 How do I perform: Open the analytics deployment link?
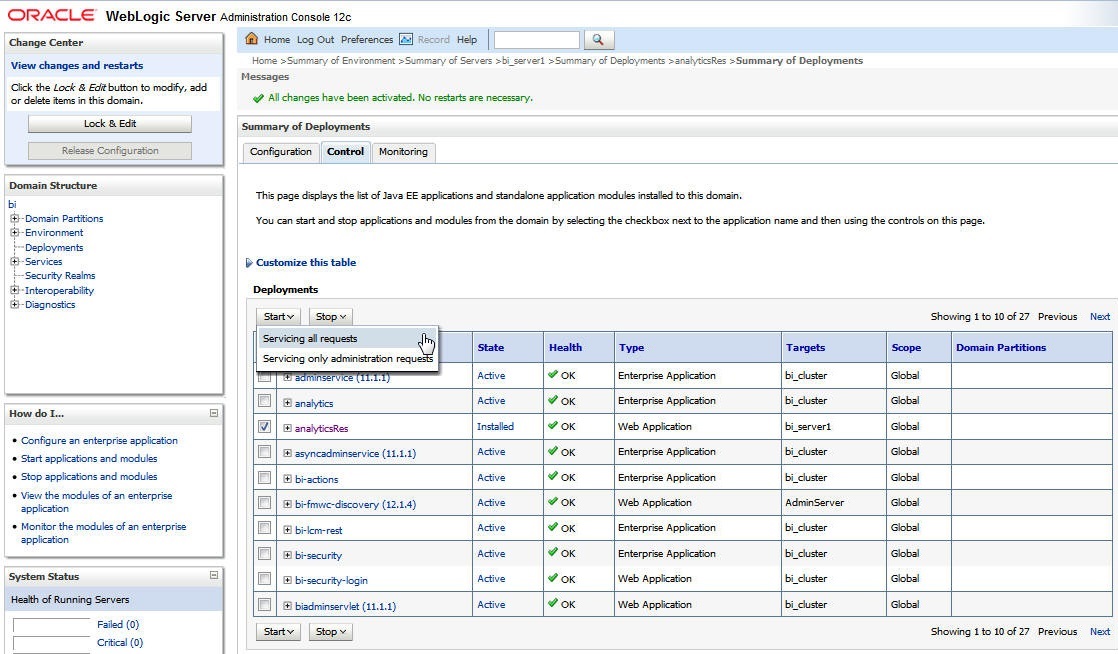click(314, 404)
